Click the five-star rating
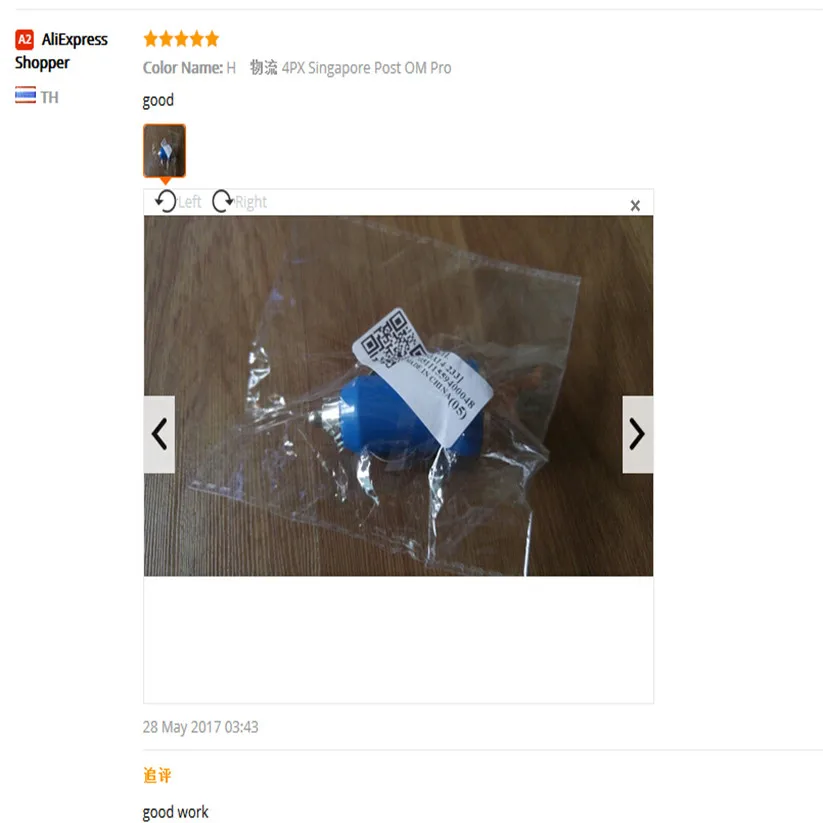This screenshot has width=823, height=823. [x=181, y=39]
